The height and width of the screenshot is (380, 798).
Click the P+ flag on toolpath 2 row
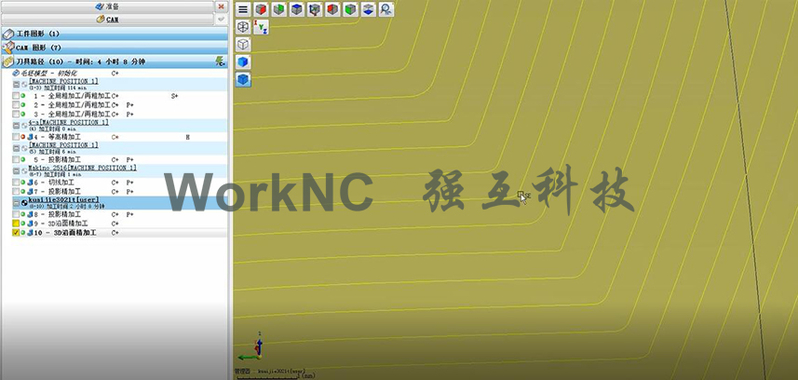point(130,105)
